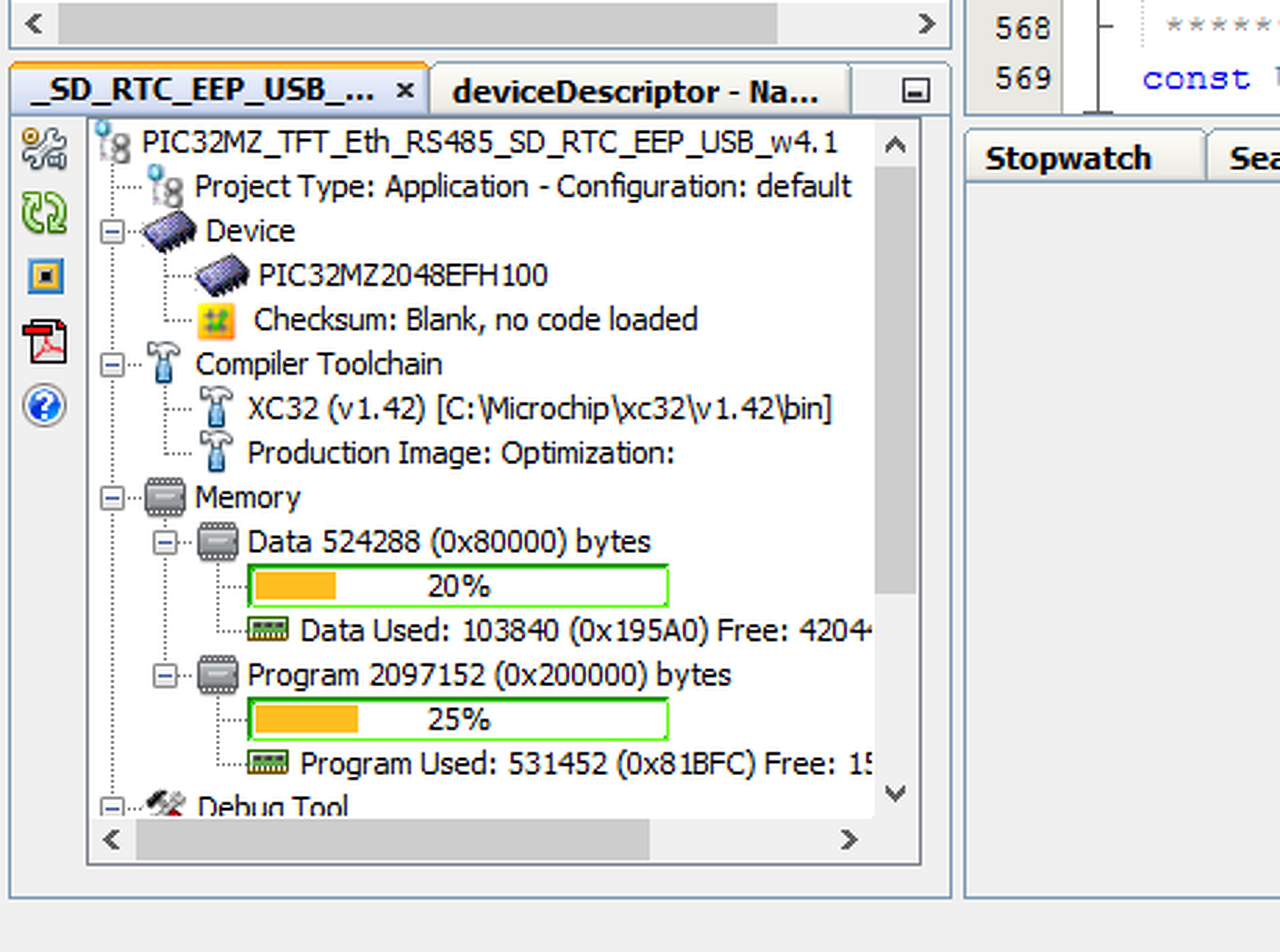This screenshot has height=952, width=1280.
Task: Select Checksum: Blank, no code loaded row
Action: tap(475, 320)
